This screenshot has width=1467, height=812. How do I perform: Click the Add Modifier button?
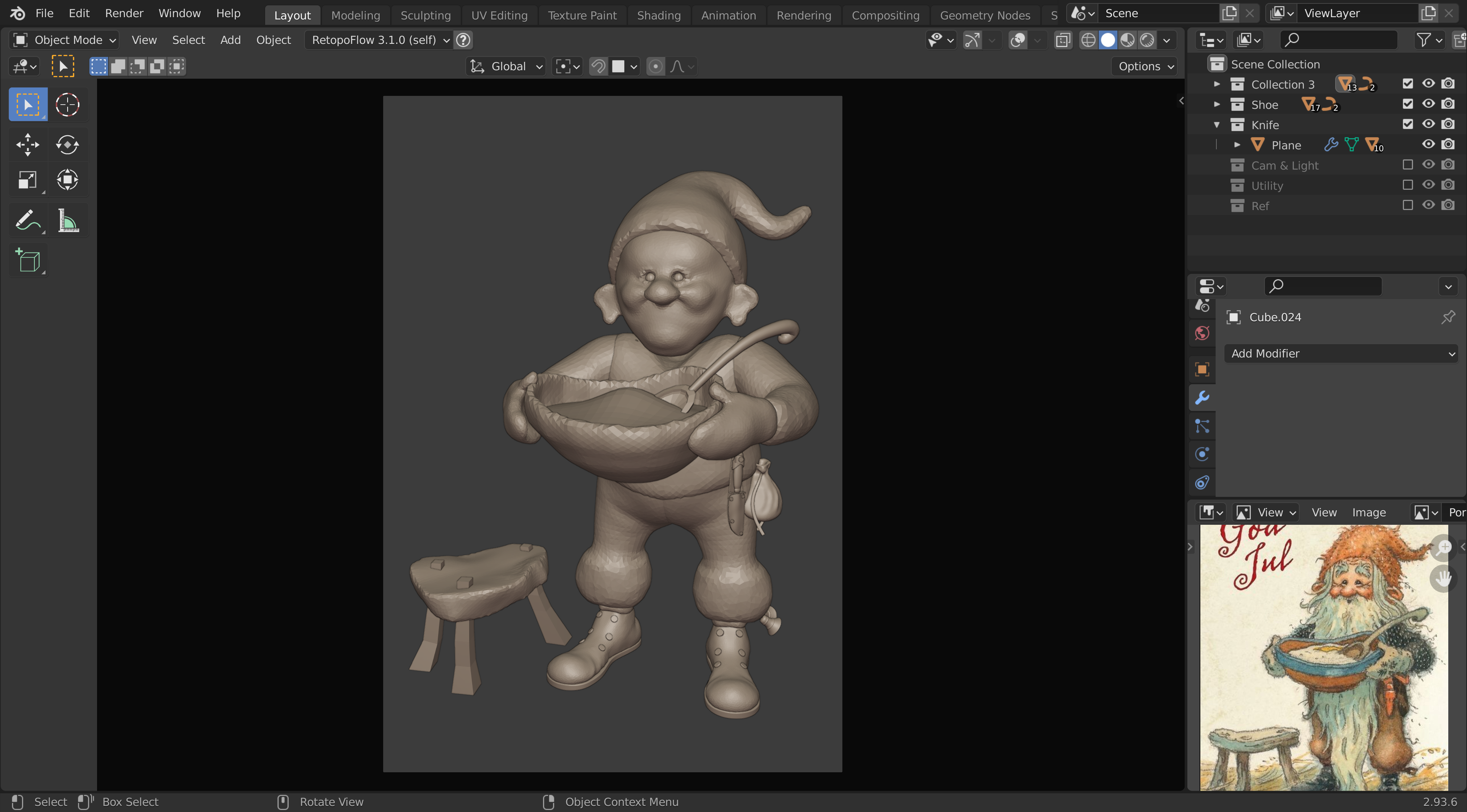tap(1341, 354)
